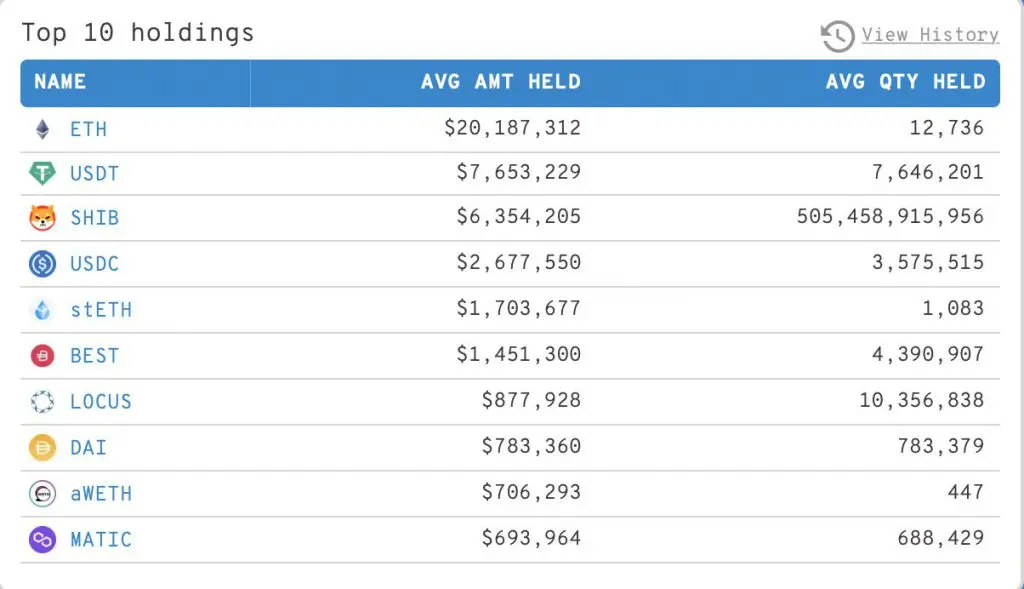
Task: Sort by AVG AMT HELD column
Action: 500,82
